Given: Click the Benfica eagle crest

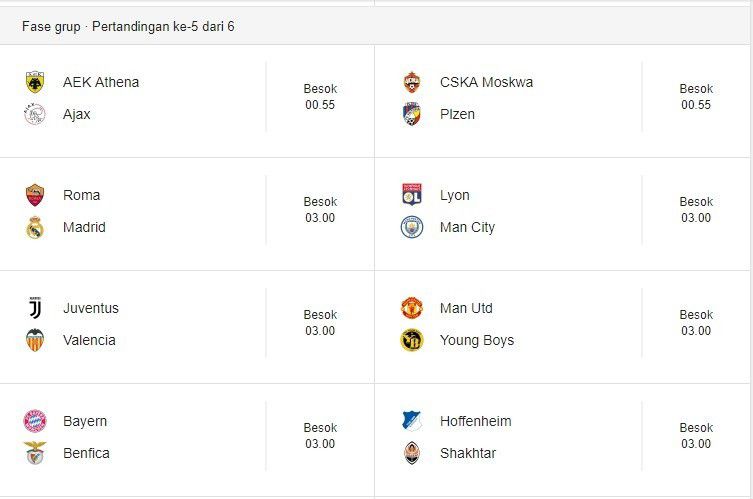Looking at the screenshot, I should click(35, 453).
